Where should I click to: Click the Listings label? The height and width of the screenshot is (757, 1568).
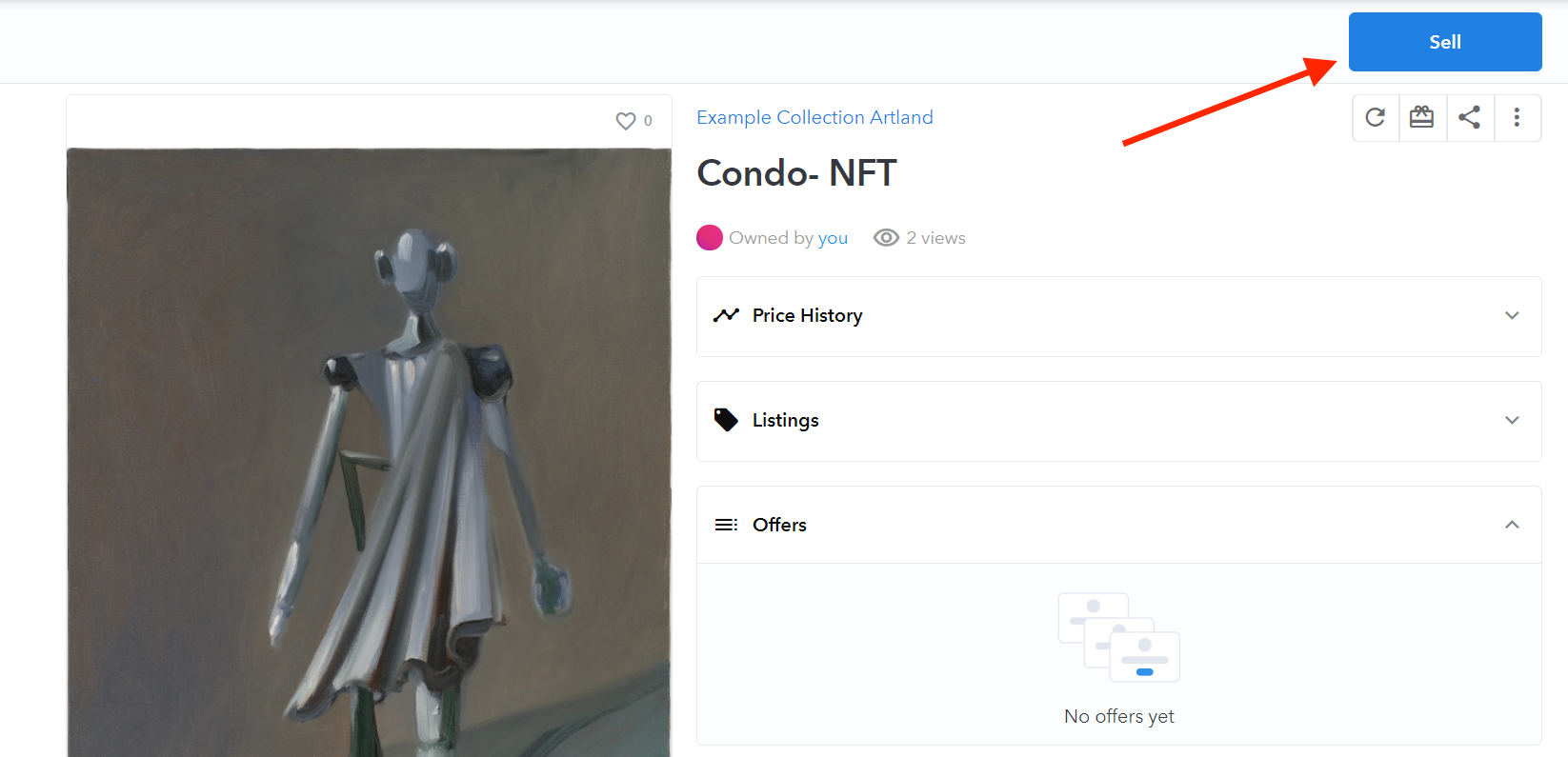coord(786,420)
